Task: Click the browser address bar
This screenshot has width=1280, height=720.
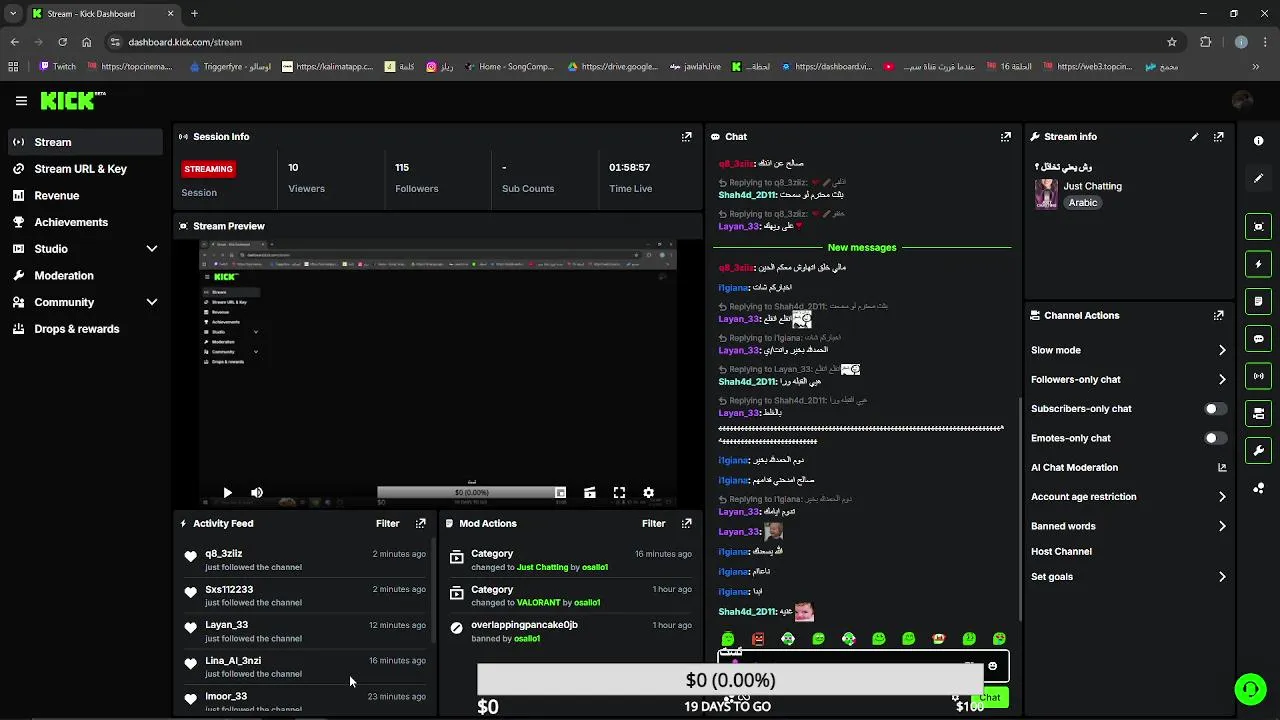Action: point(640,42)
